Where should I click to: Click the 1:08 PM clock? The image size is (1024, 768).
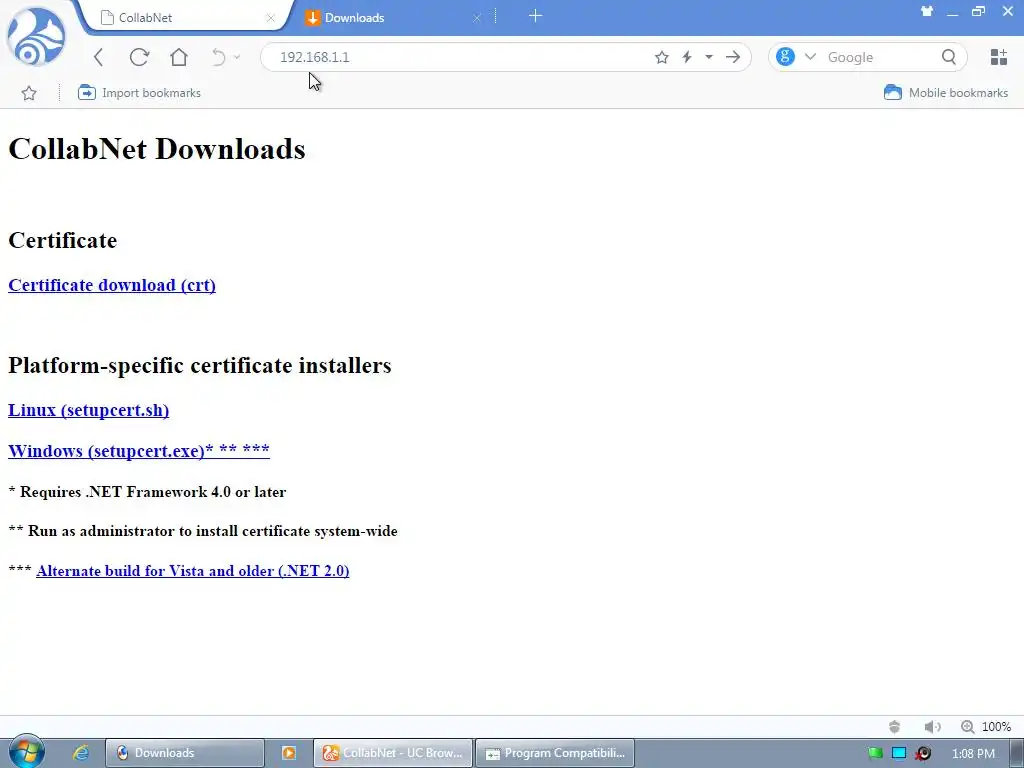coord(973,754)
